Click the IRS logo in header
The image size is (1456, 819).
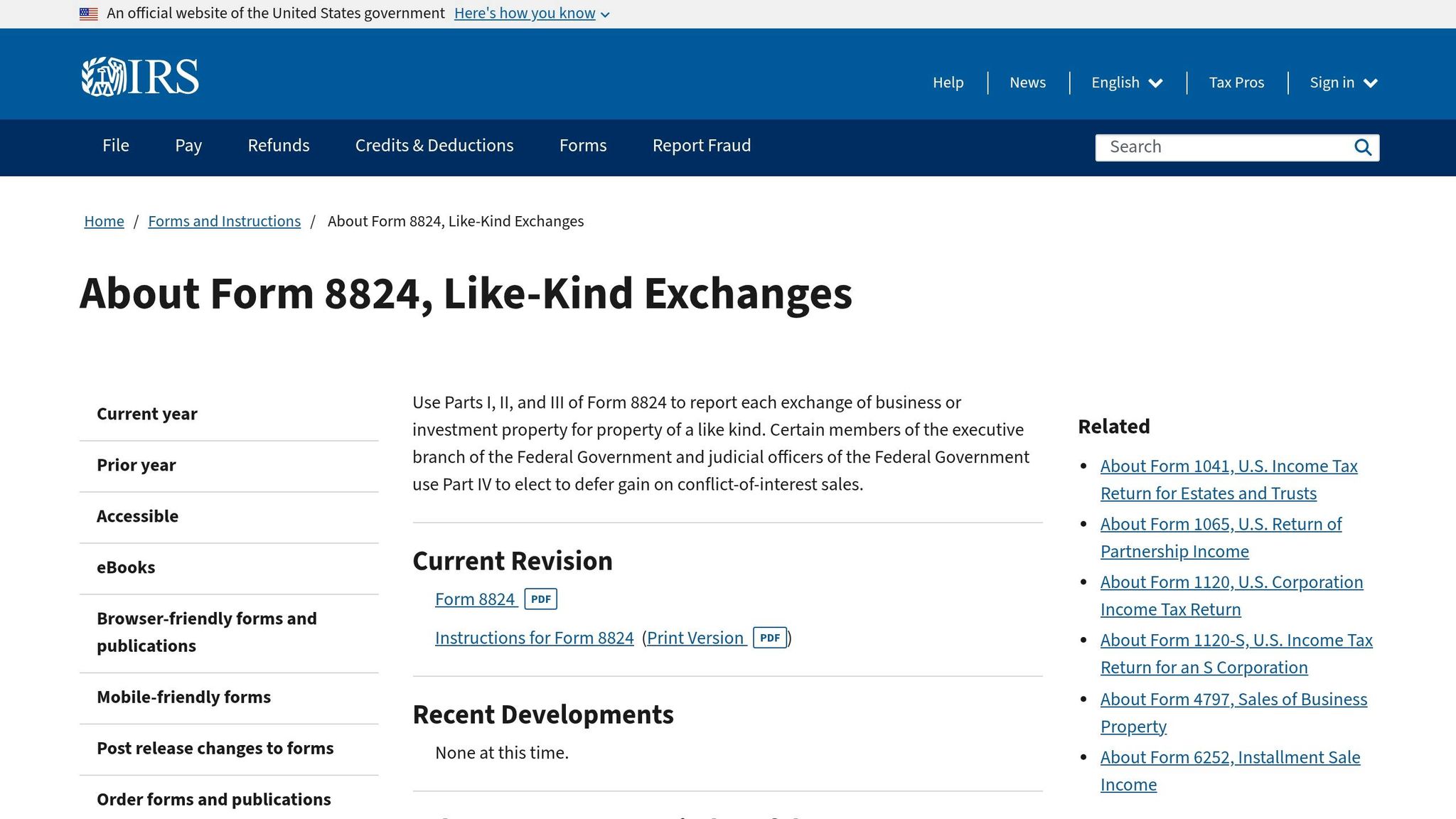tap(140, 77)
